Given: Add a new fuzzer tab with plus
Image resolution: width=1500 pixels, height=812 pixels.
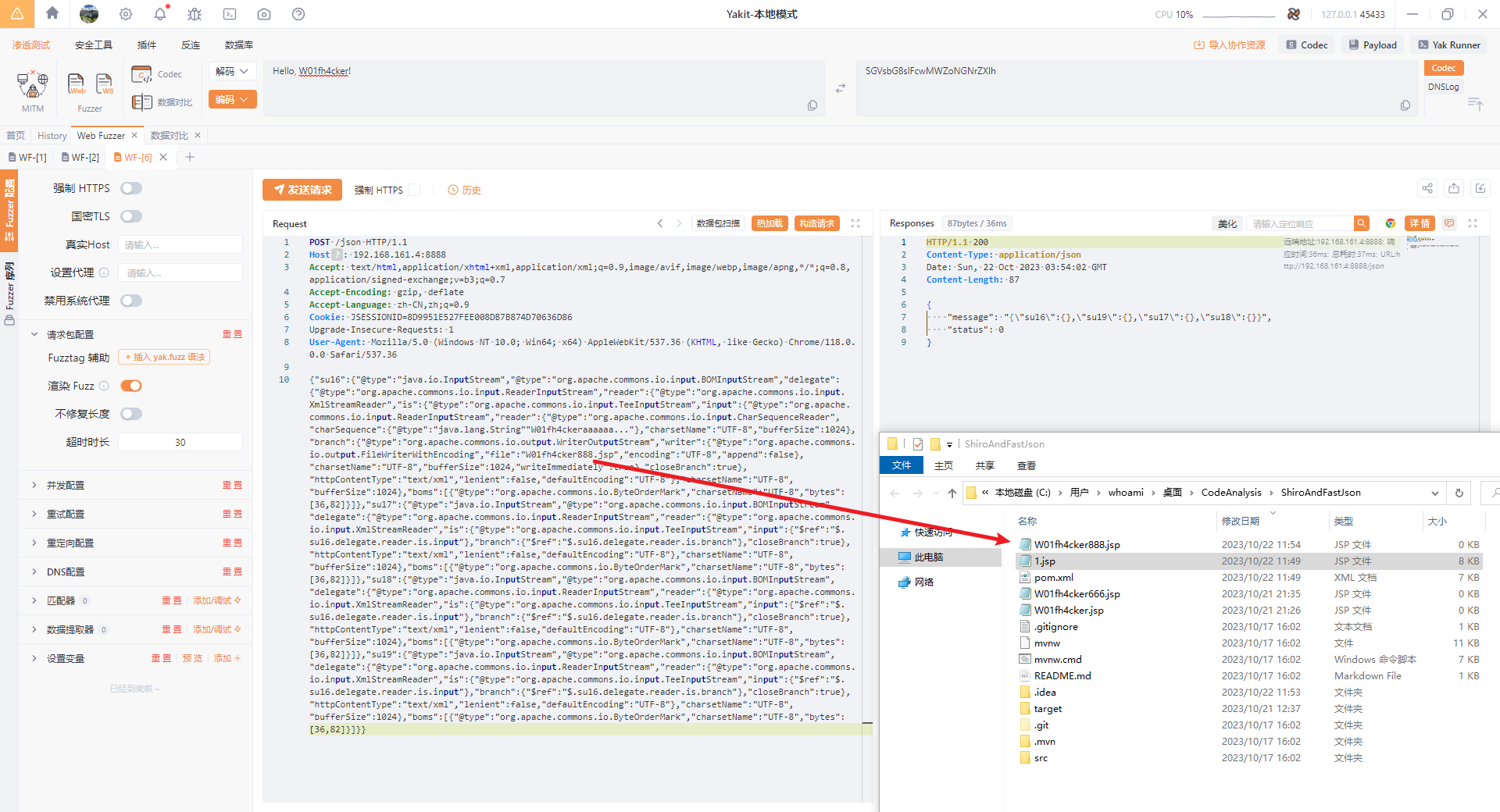Looking at the screenshot, I should [x=189, y=157].
